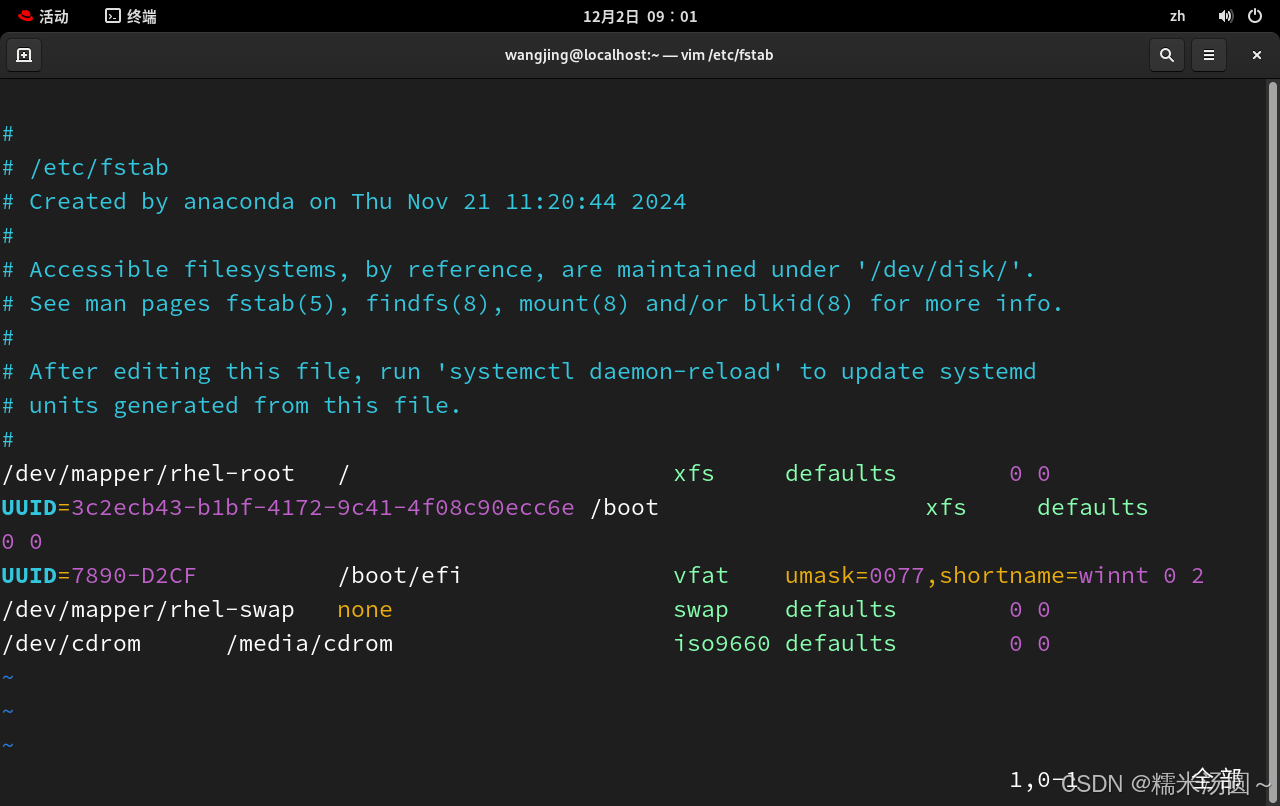Screen dimensions: 1280x806
Task: Click 'systemctl daemon-reload' in the comment
Action: click(x=610, y=371)
